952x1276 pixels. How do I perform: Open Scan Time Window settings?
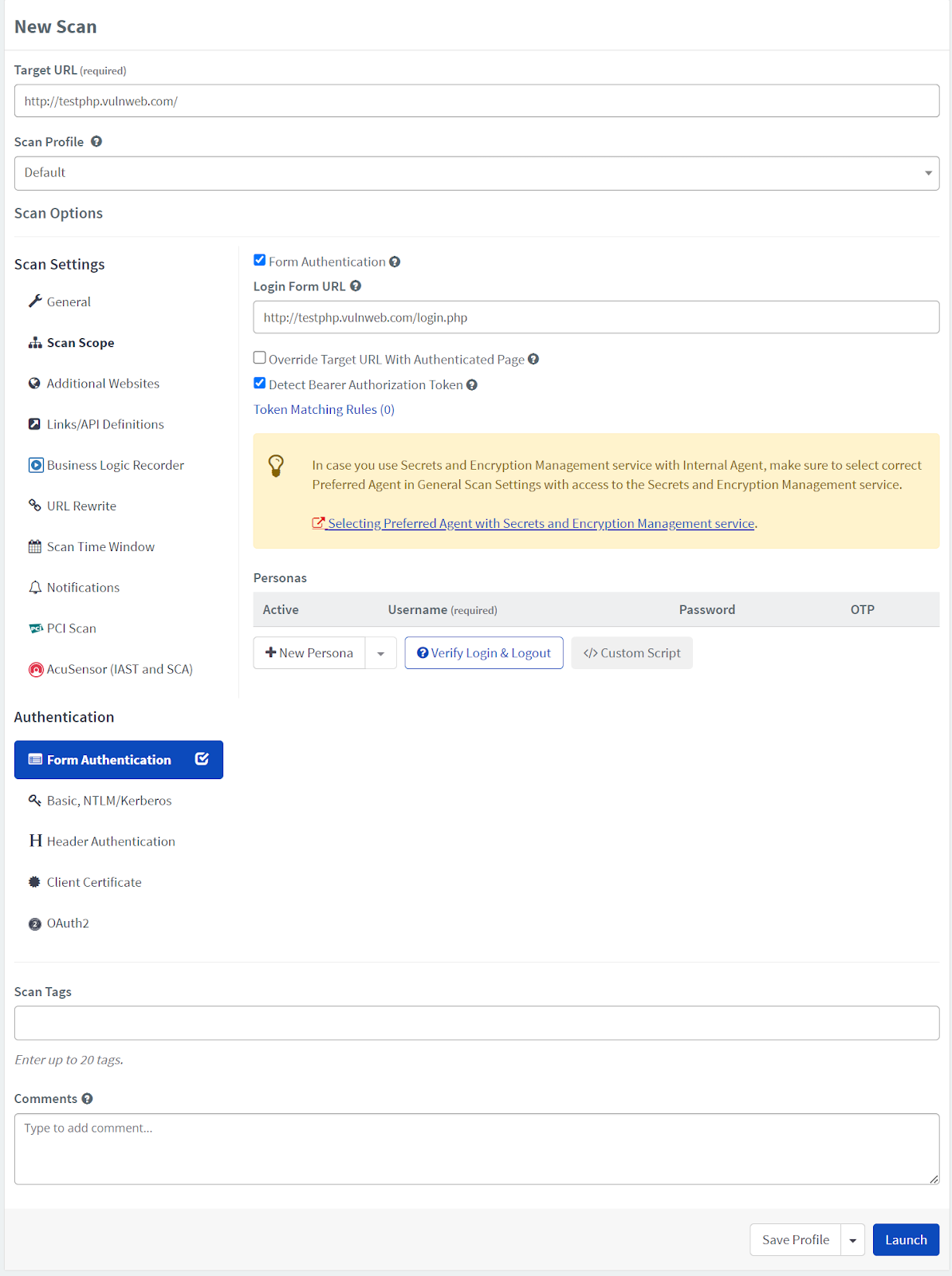point(100,546)
